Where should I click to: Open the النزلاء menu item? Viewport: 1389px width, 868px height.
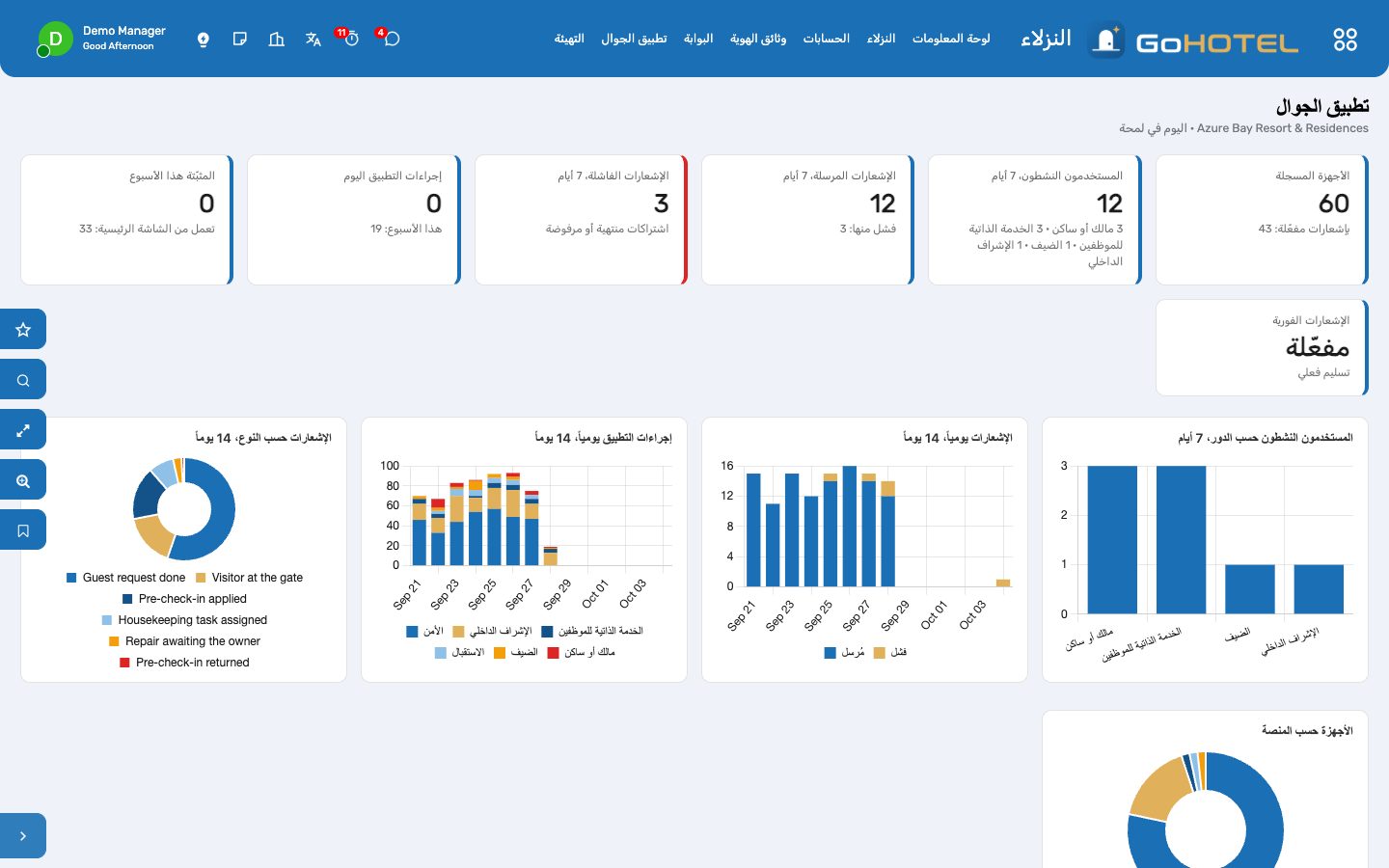click(881, 39)
